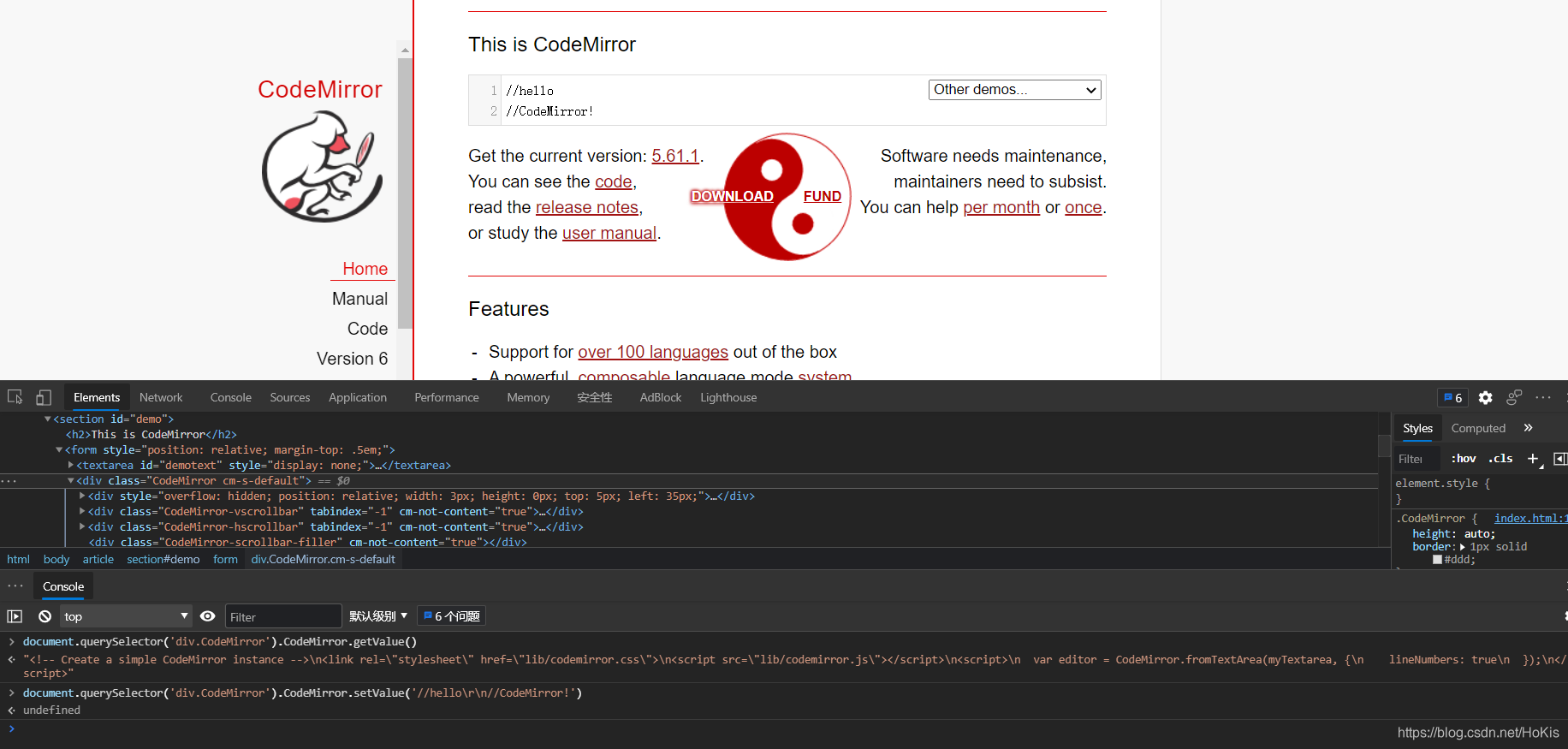Open the 5.61.1 version link

click(x=675, y=156)
